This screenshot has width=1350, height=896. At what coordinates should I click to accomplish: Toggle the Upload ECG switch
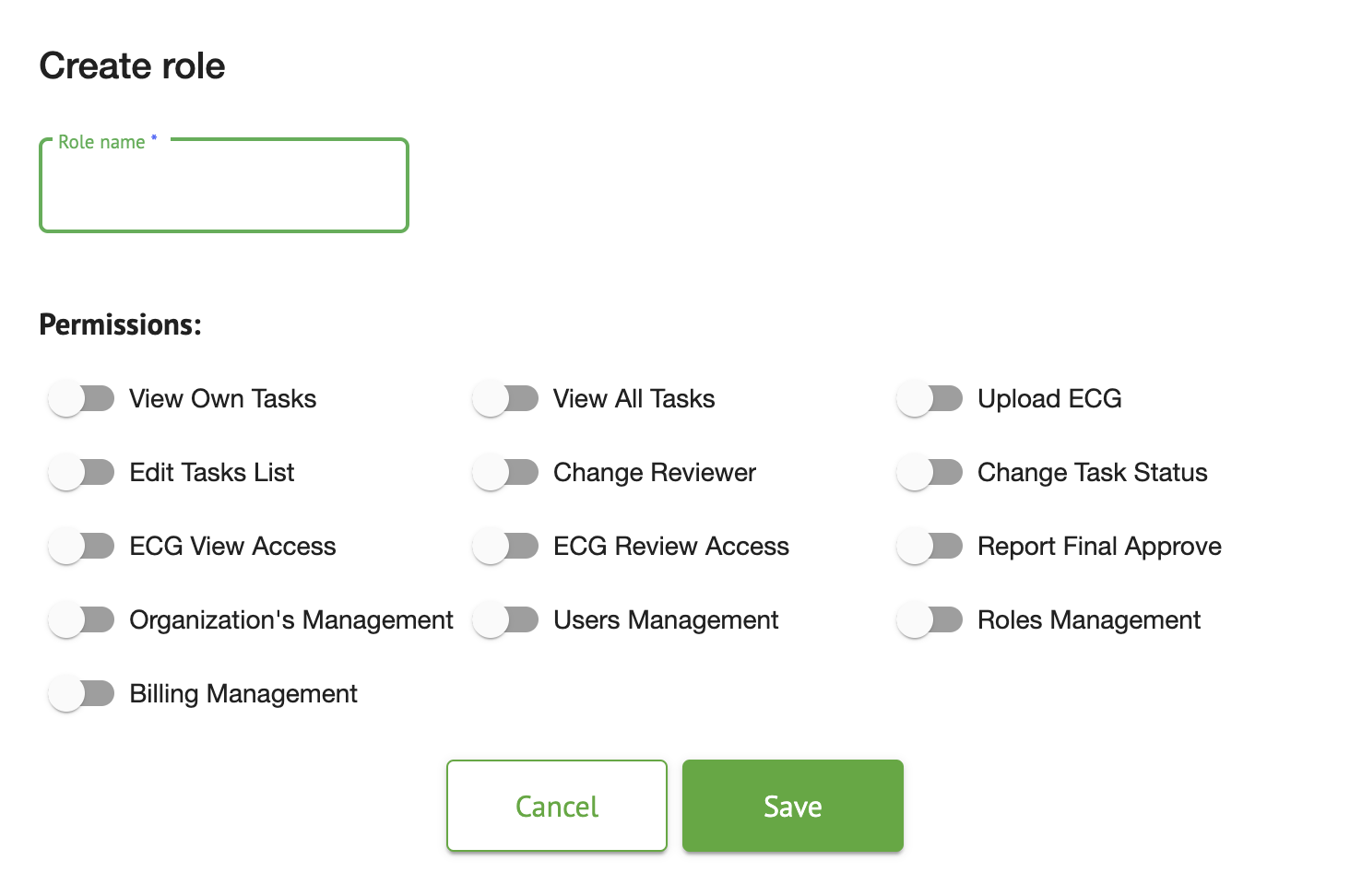[x=930, y=399]
